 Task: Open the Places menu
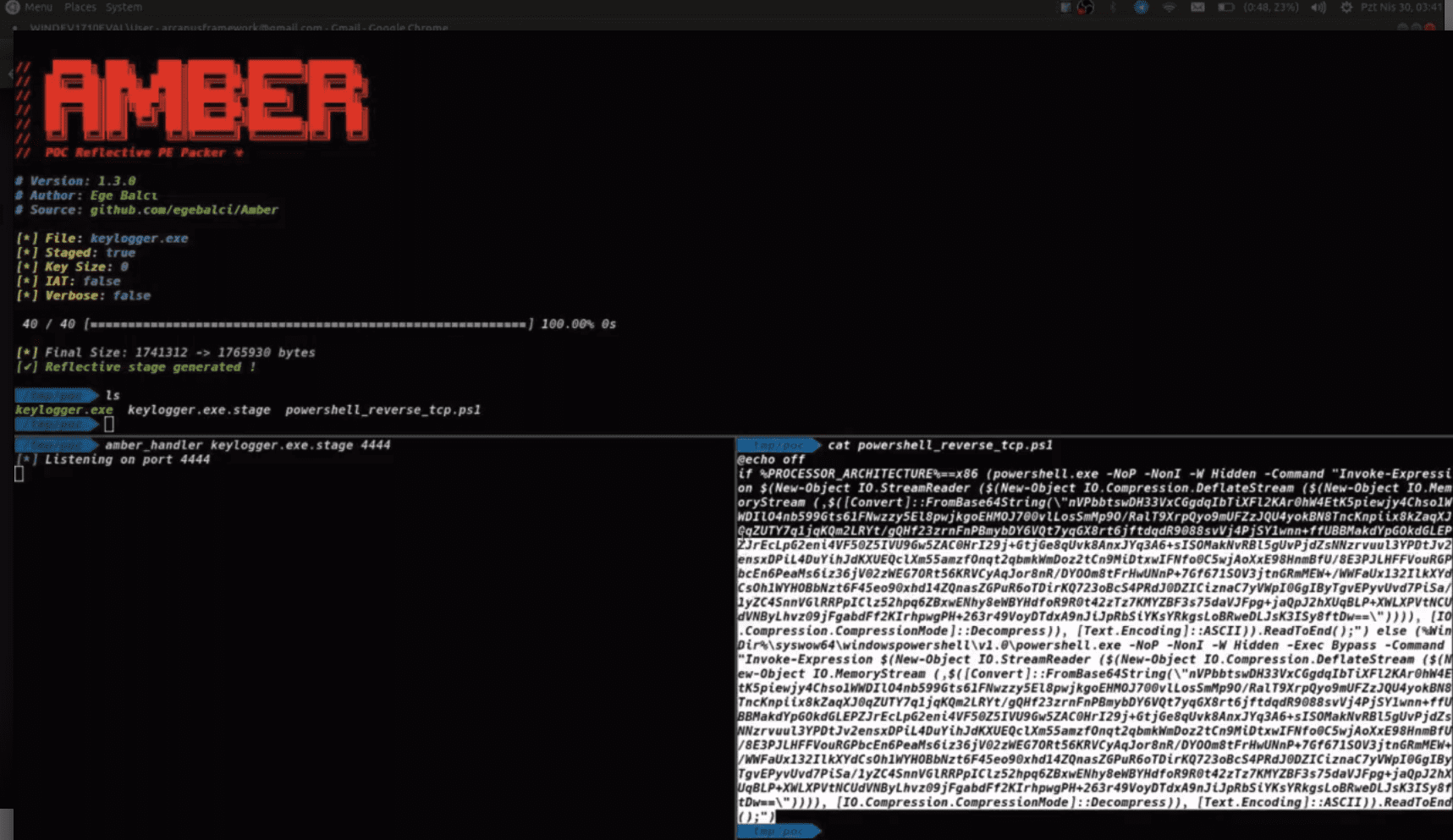pos(80,7)
